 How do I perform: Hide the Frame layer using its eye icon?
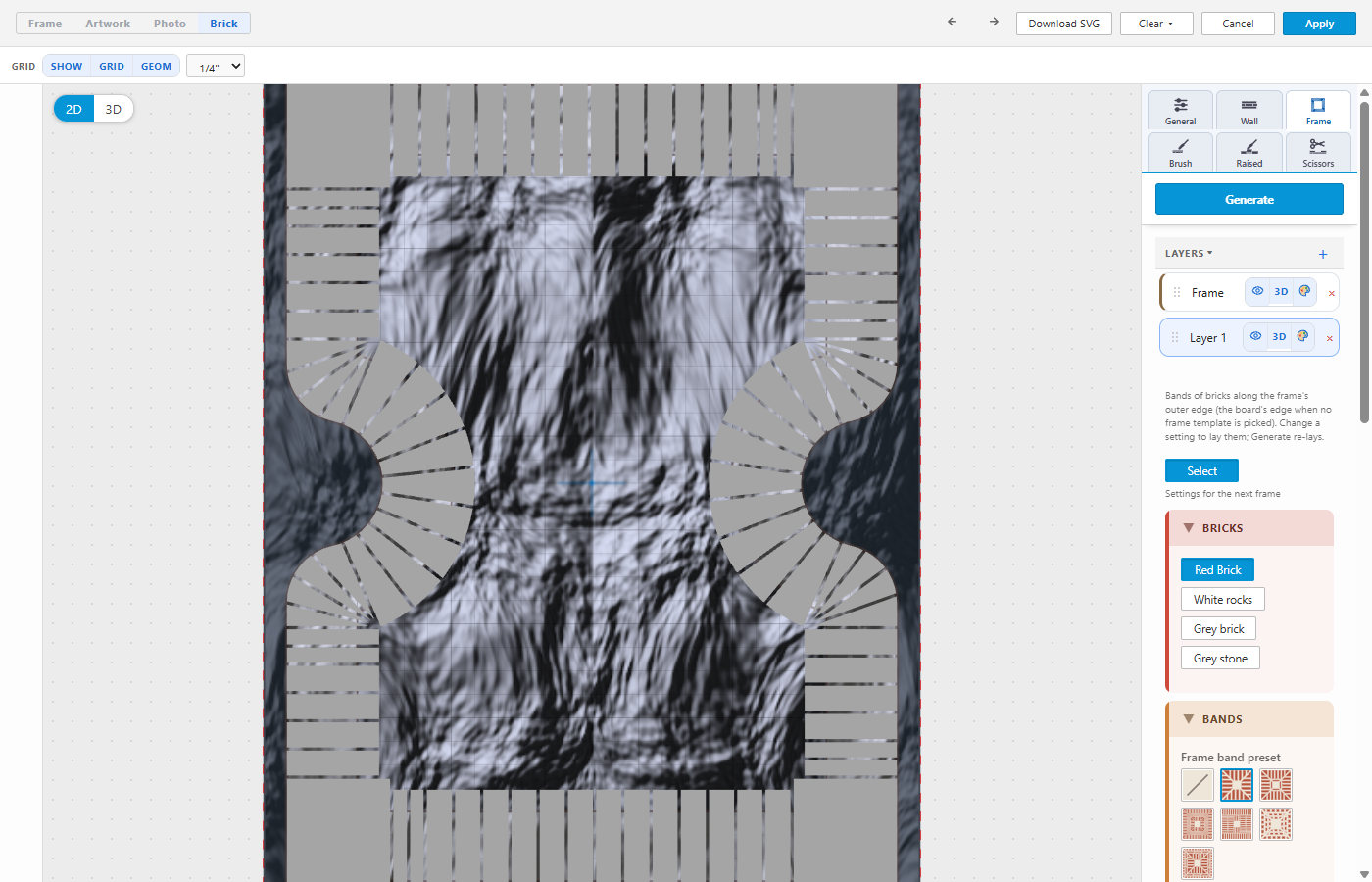(x=1257, y=291)
